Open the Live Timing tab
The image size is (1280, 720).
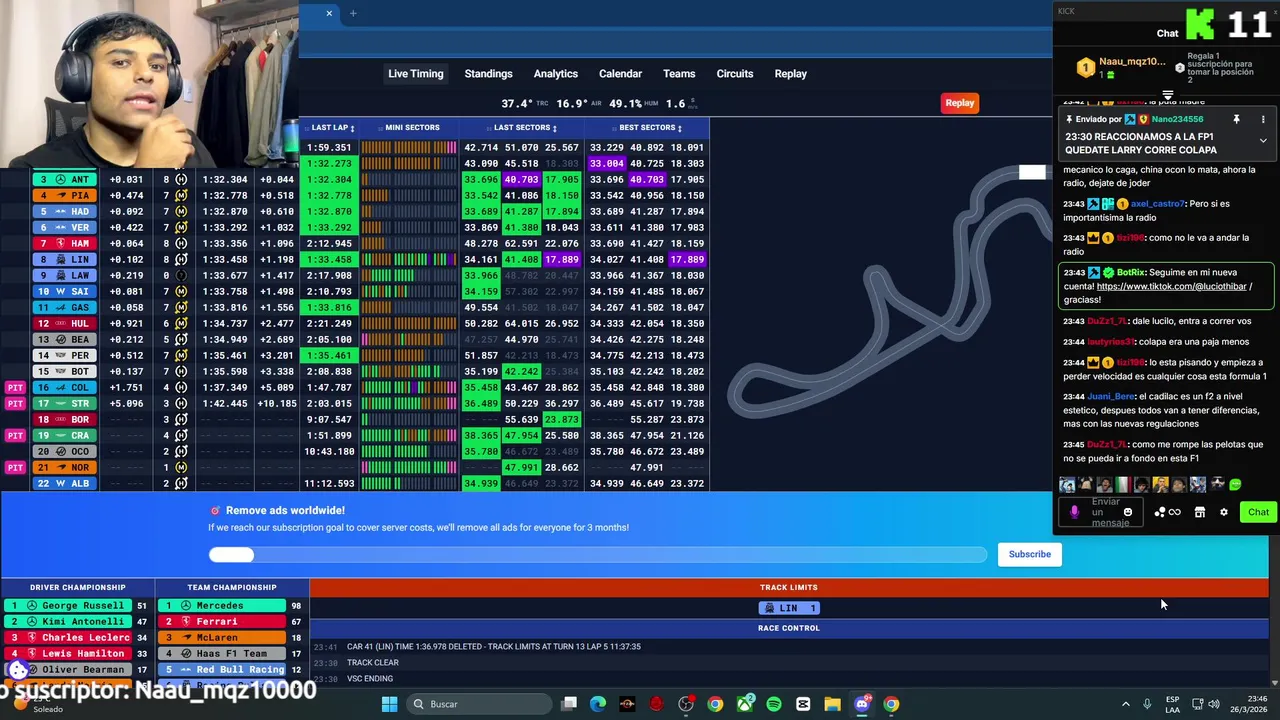415,73
